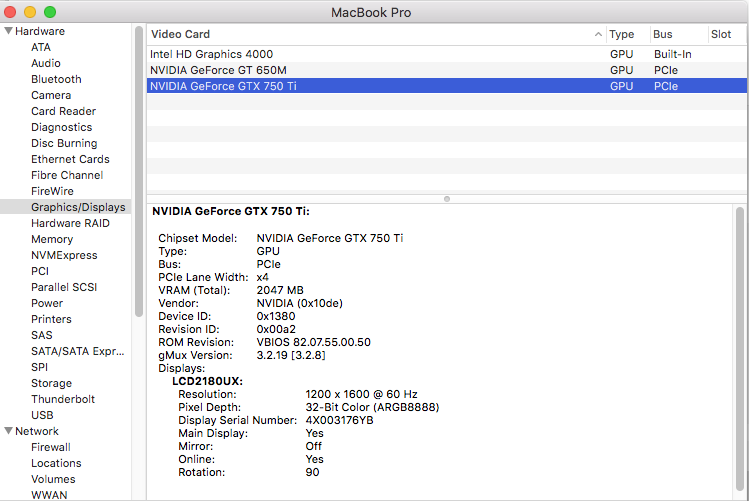
Task: Show the Storage hardware information
Action: tap(51, 383)
